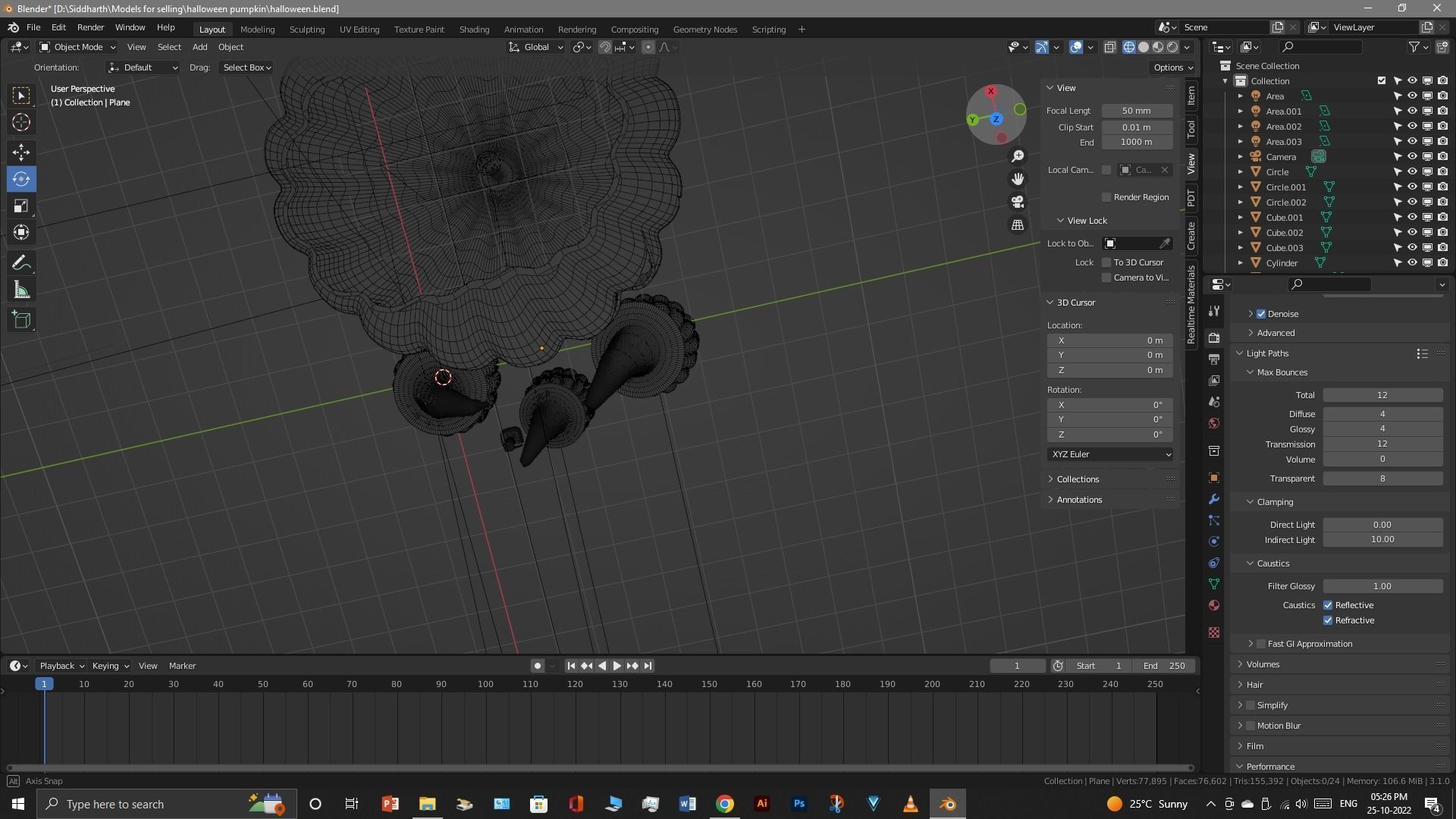
Task: Play the animation in the timeline
Action: (x=617, y=666)
